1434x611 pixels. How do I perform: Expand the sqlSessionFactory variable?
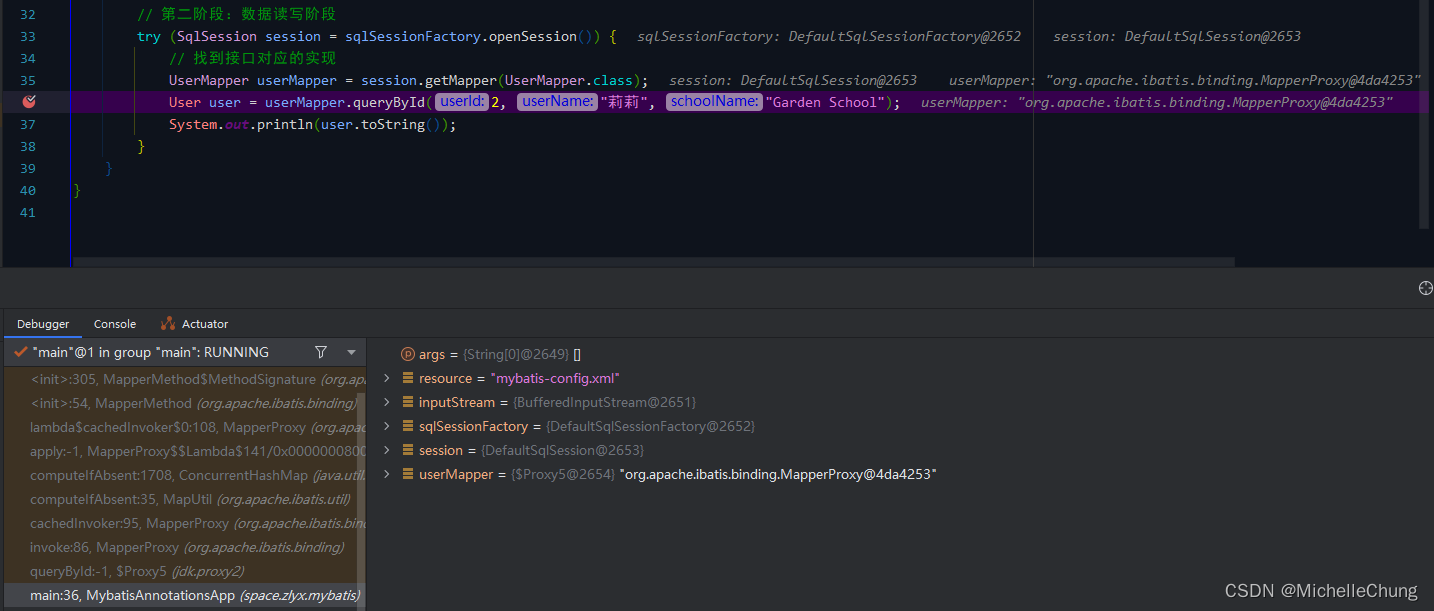[387, 426]
